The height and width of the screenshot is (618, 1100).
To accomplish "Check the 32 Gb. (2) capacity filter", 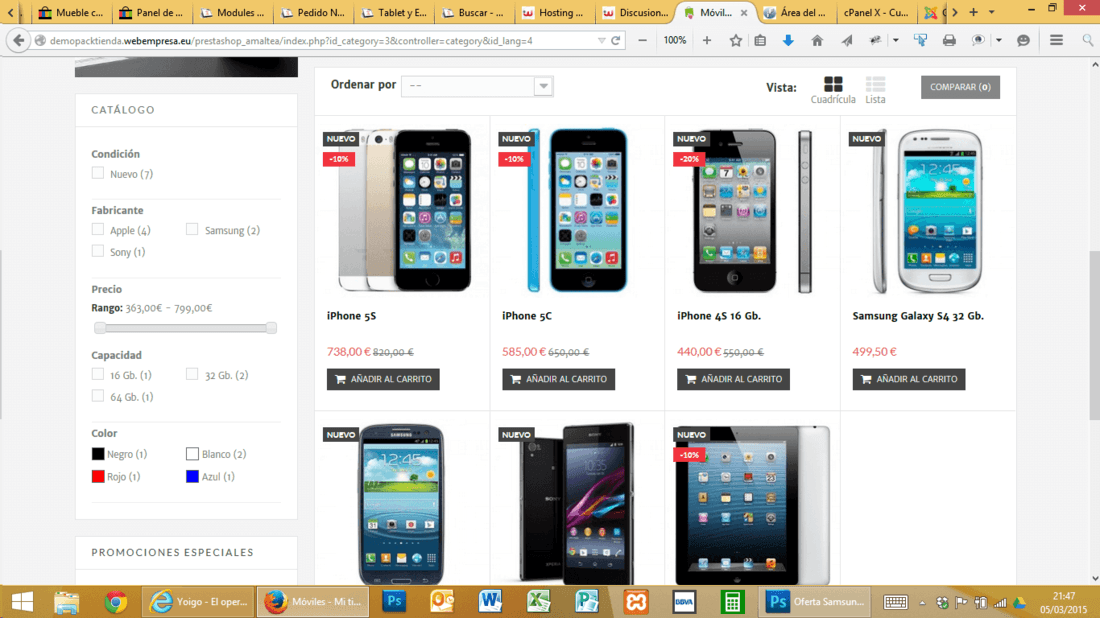I will [192, 375].
